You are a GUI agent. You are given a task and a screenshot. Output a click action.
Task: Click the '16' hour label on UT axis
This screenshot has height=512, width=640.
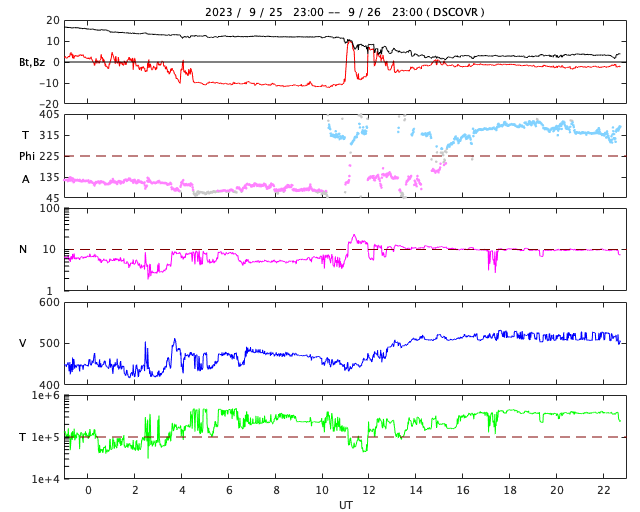(x=463, y=490)
